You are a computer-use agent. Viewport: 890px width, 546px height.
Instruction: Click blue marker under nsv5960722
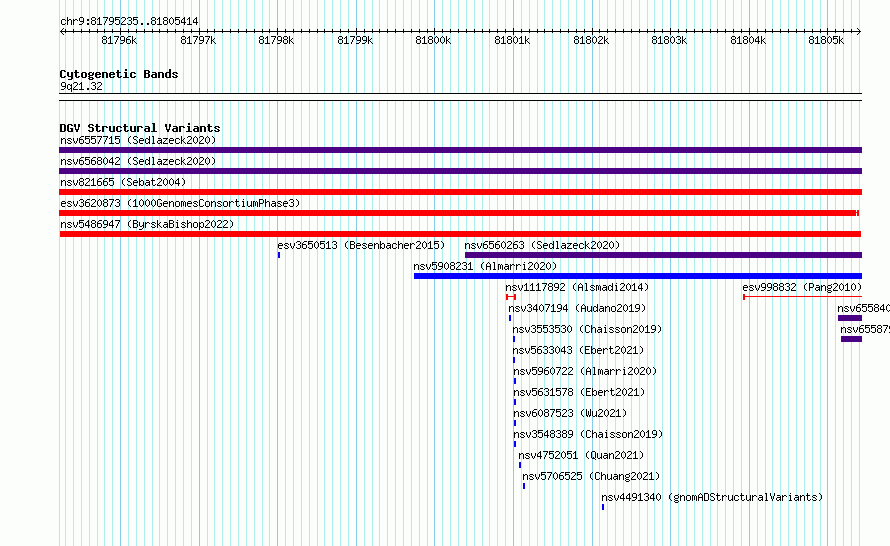click(x=515, y=381)
